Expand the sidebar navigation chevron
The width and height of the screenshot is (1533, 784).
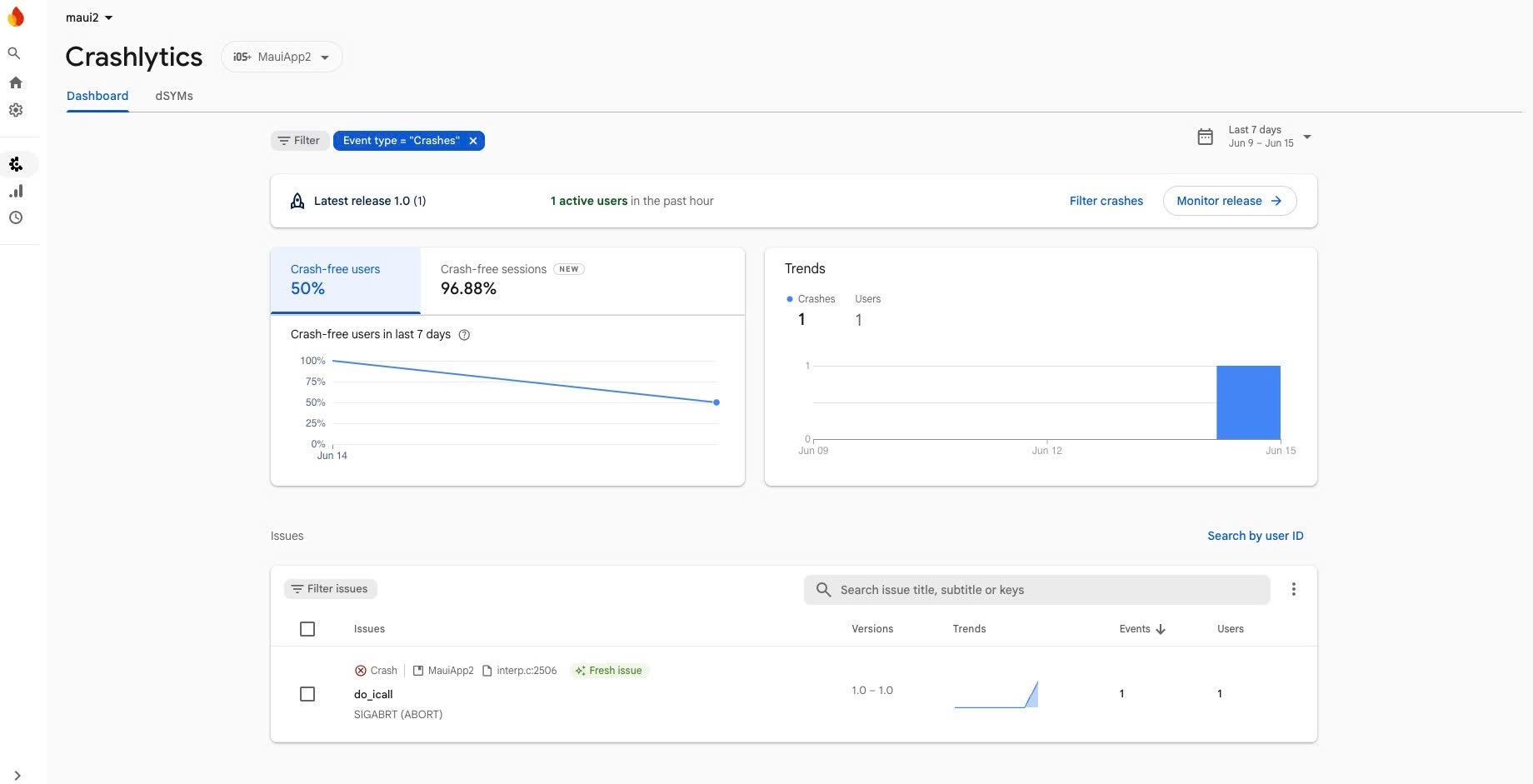[17, 776]
